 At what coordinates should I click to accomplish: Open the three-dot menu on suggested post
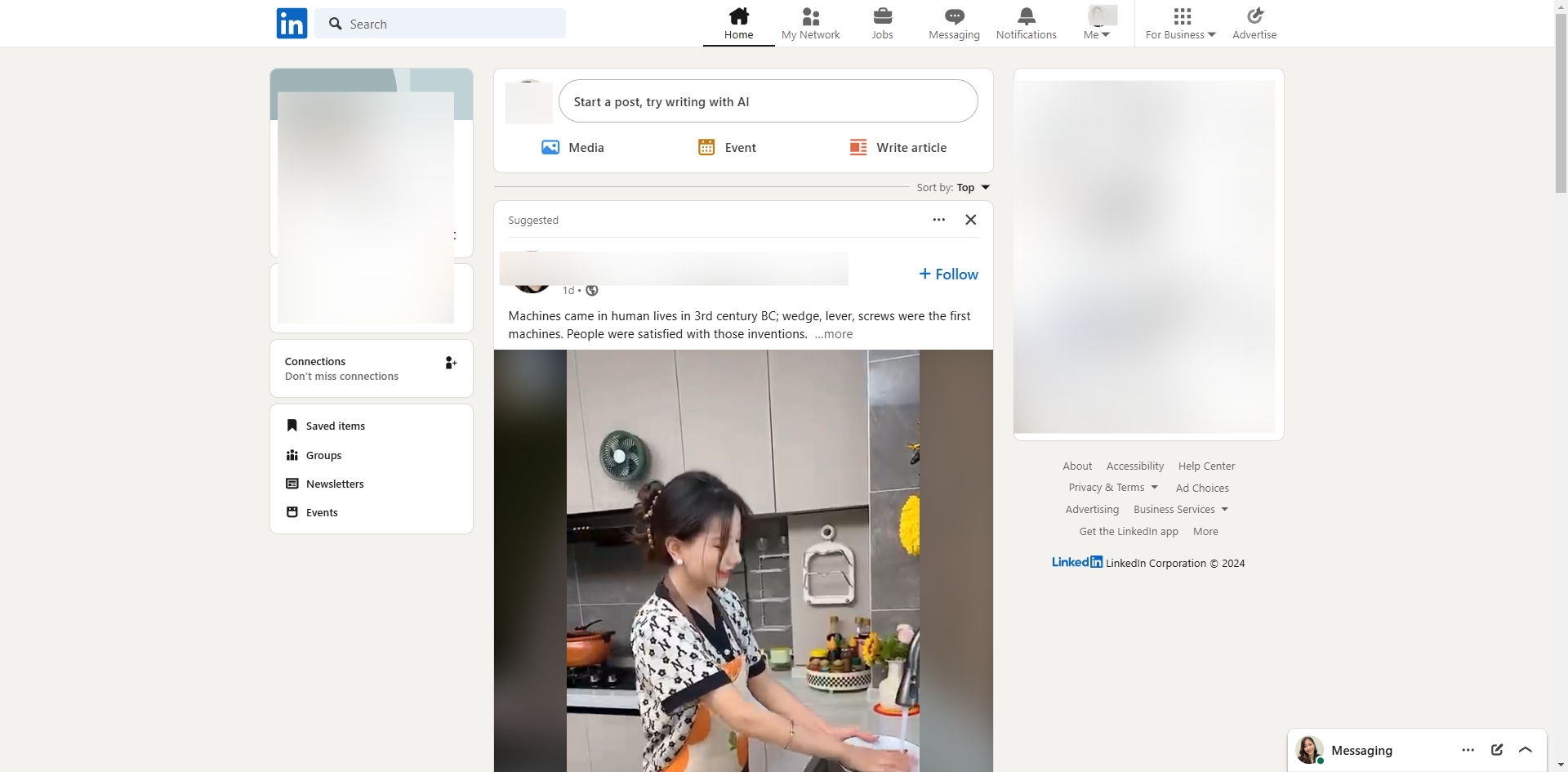click(x=939, y=220)
